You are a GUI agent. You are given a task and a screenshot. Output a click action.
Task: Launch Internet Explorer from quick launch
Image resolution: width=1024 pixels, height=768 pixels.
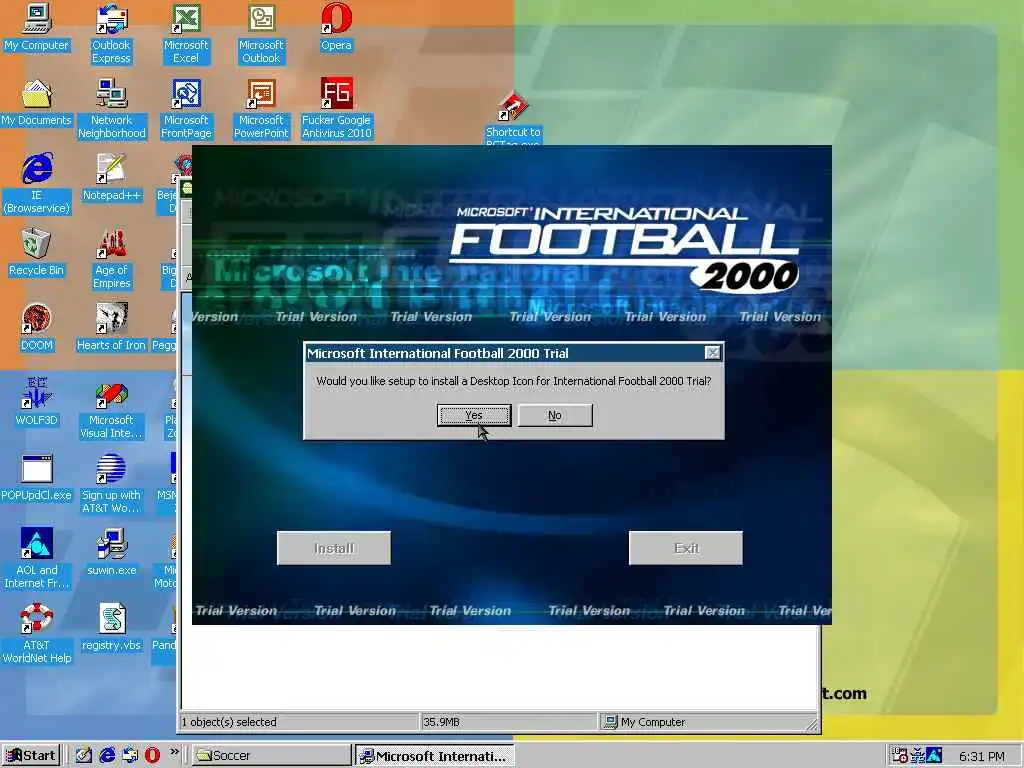(107, 756)
